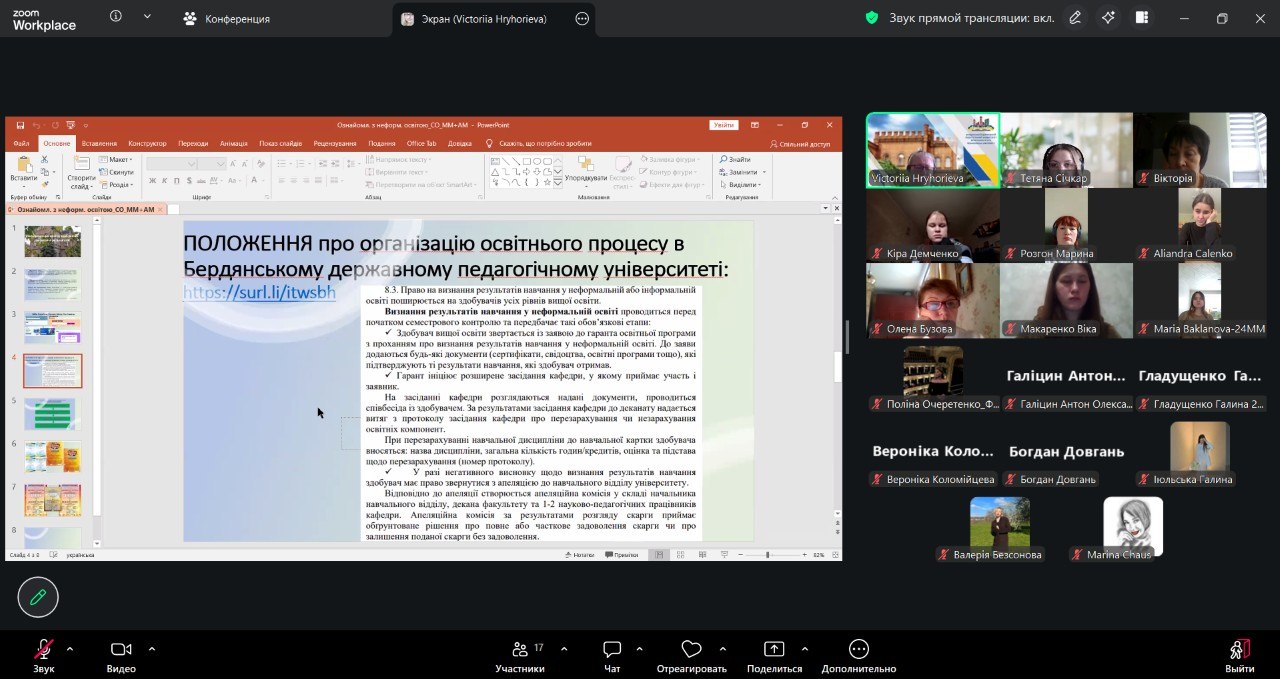Open the green encryption shield icon
This screenshot has width=1280, height=679.
pyautogui.click(x=871, y=18)
